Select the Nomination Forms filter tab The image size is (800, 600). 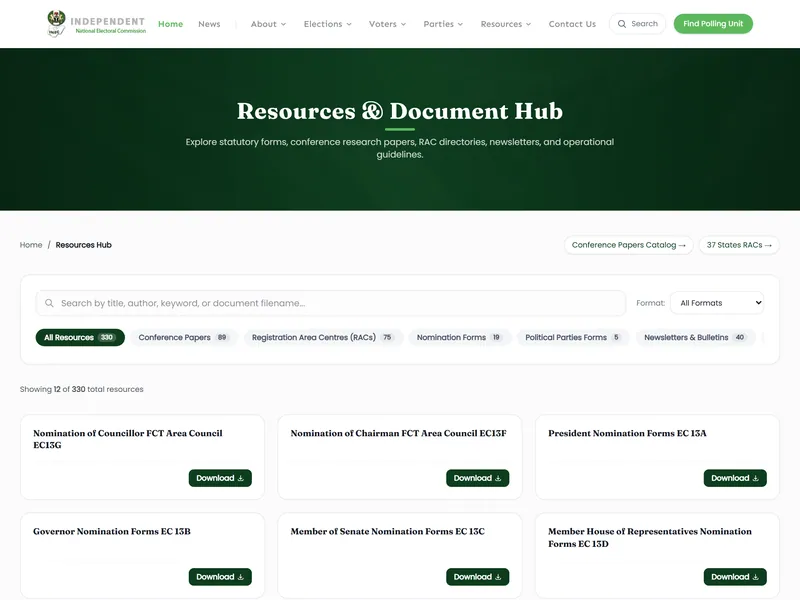(460, 337)
